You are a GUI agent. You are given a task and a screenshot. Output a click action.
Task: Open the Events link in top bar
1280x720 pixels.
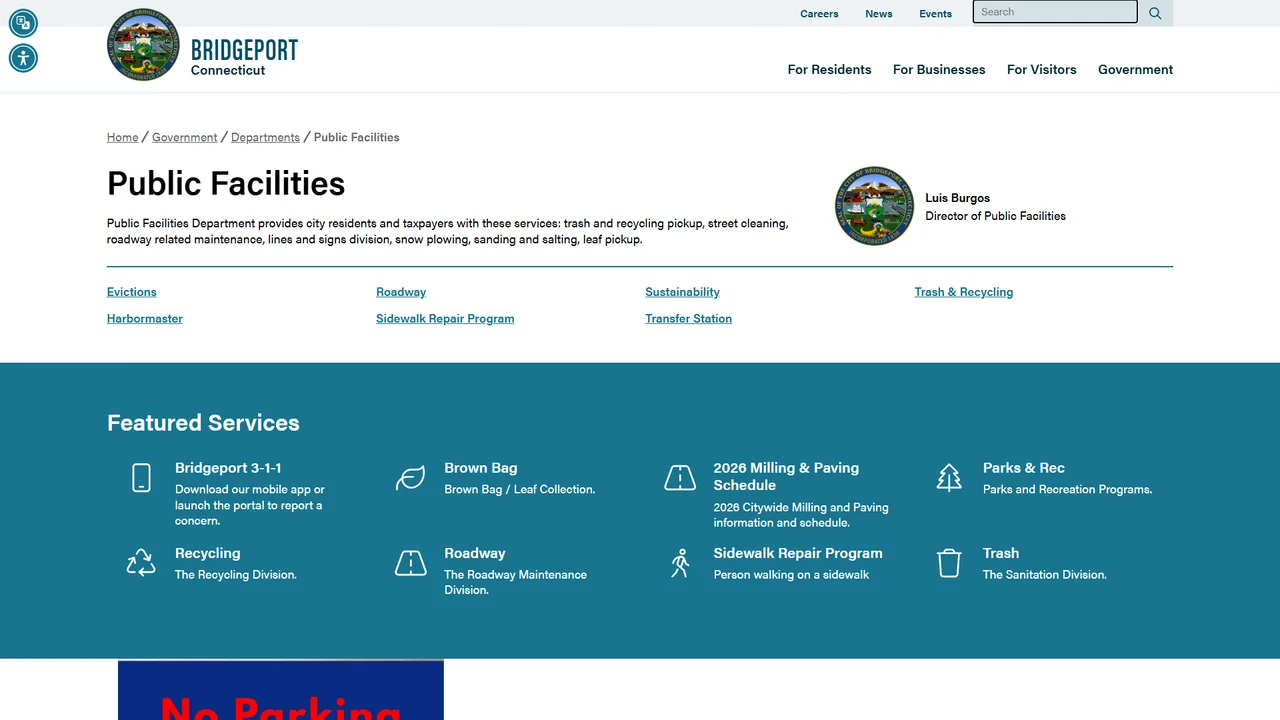pyautogui.click(x=936, y=14)
